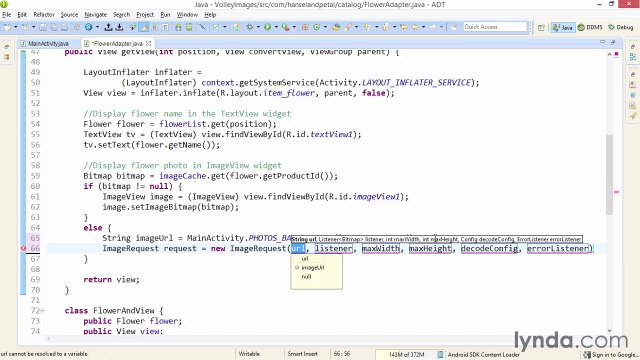The image size is (640, 360).
Task: Click the Forward navigation arrow icon
Action: coord(433,27)
